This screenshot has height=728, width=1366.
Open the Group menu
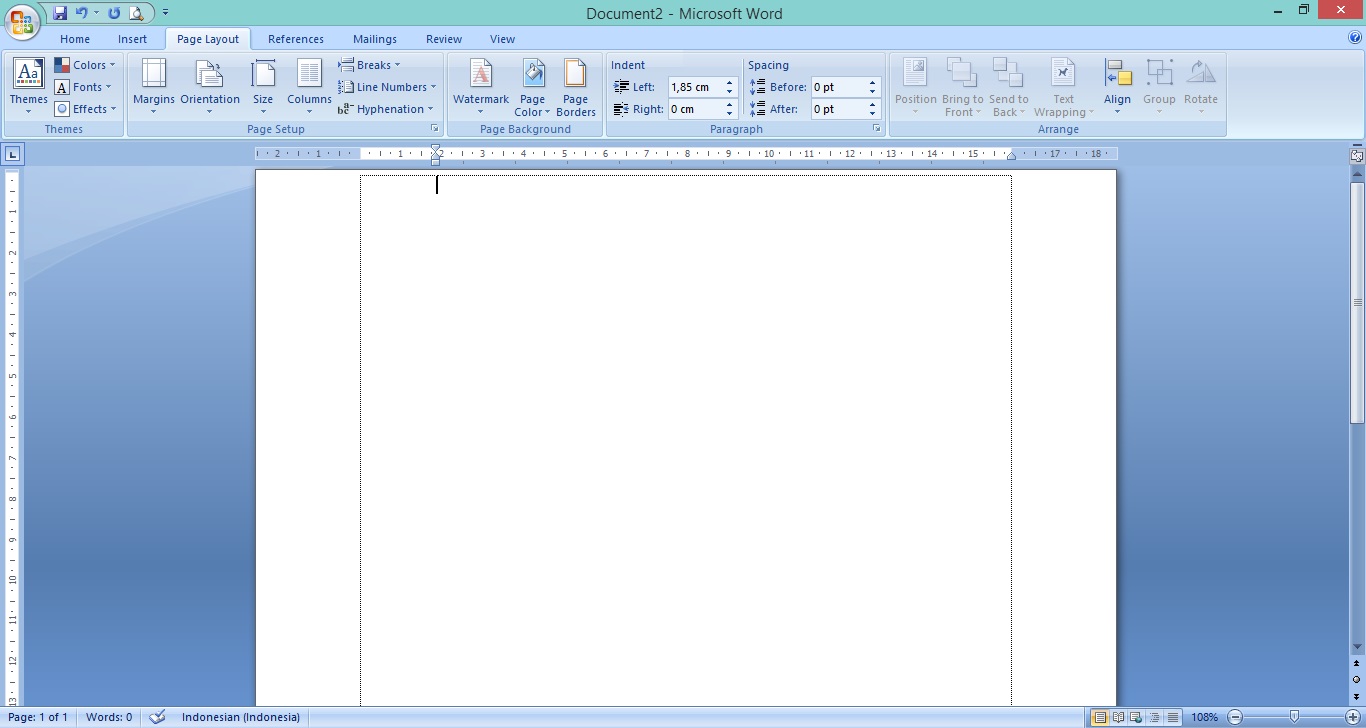pos(1159,86)
